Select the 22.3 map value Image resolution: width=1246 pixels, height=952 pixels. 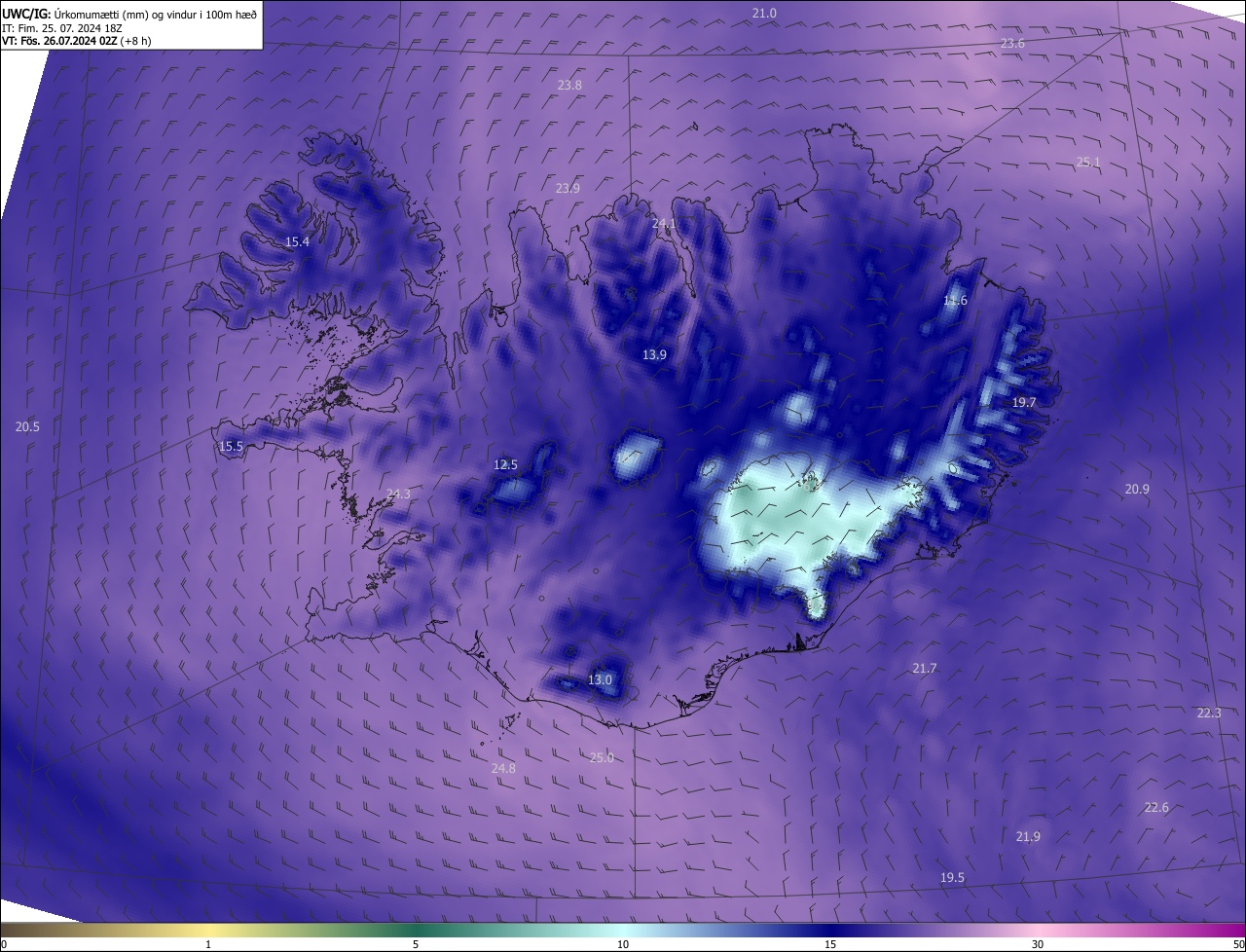(x=1208, y=714)
